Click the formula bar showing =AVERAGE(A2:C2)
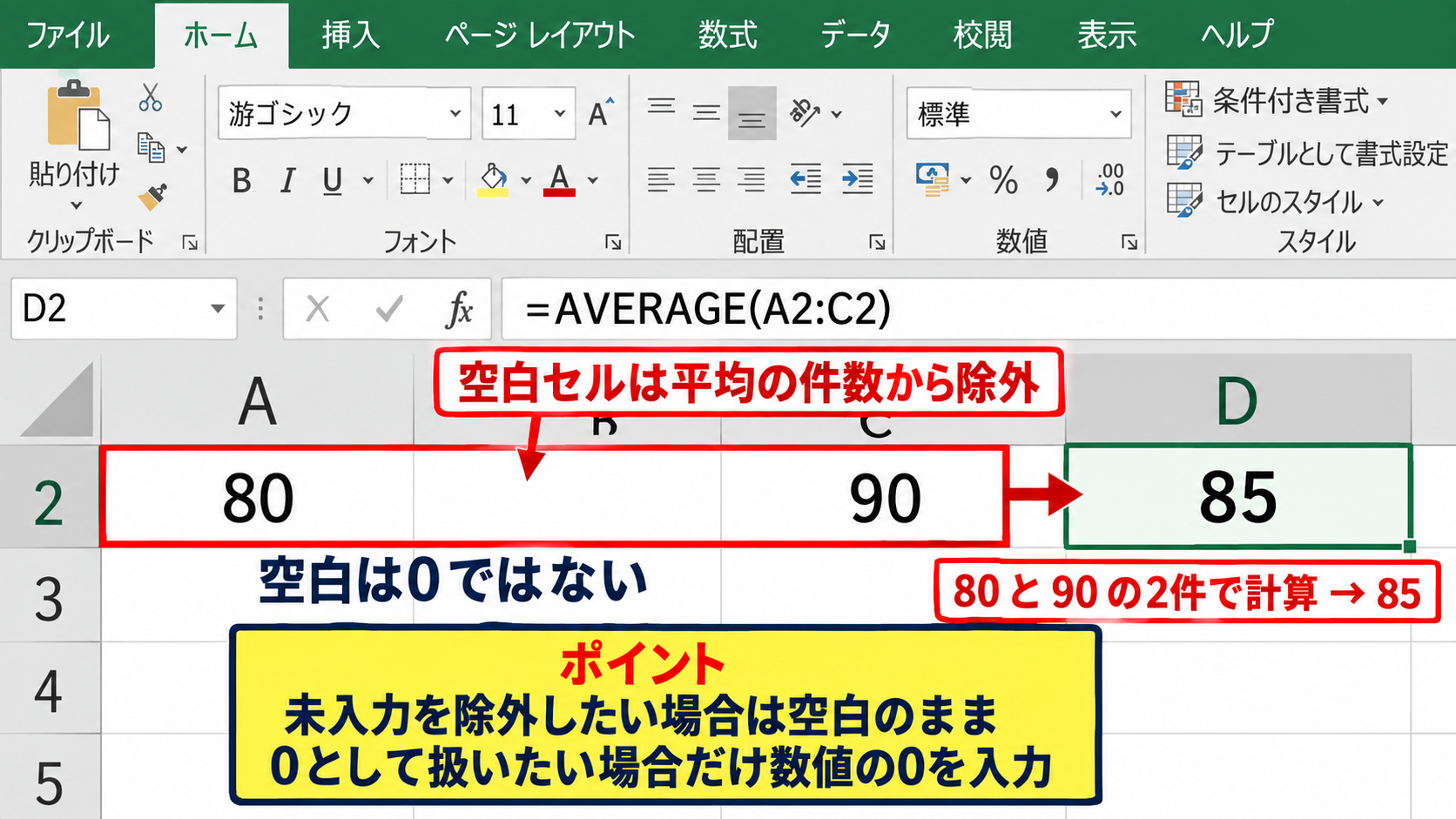 pyautogui.click(x=979, y=308)
